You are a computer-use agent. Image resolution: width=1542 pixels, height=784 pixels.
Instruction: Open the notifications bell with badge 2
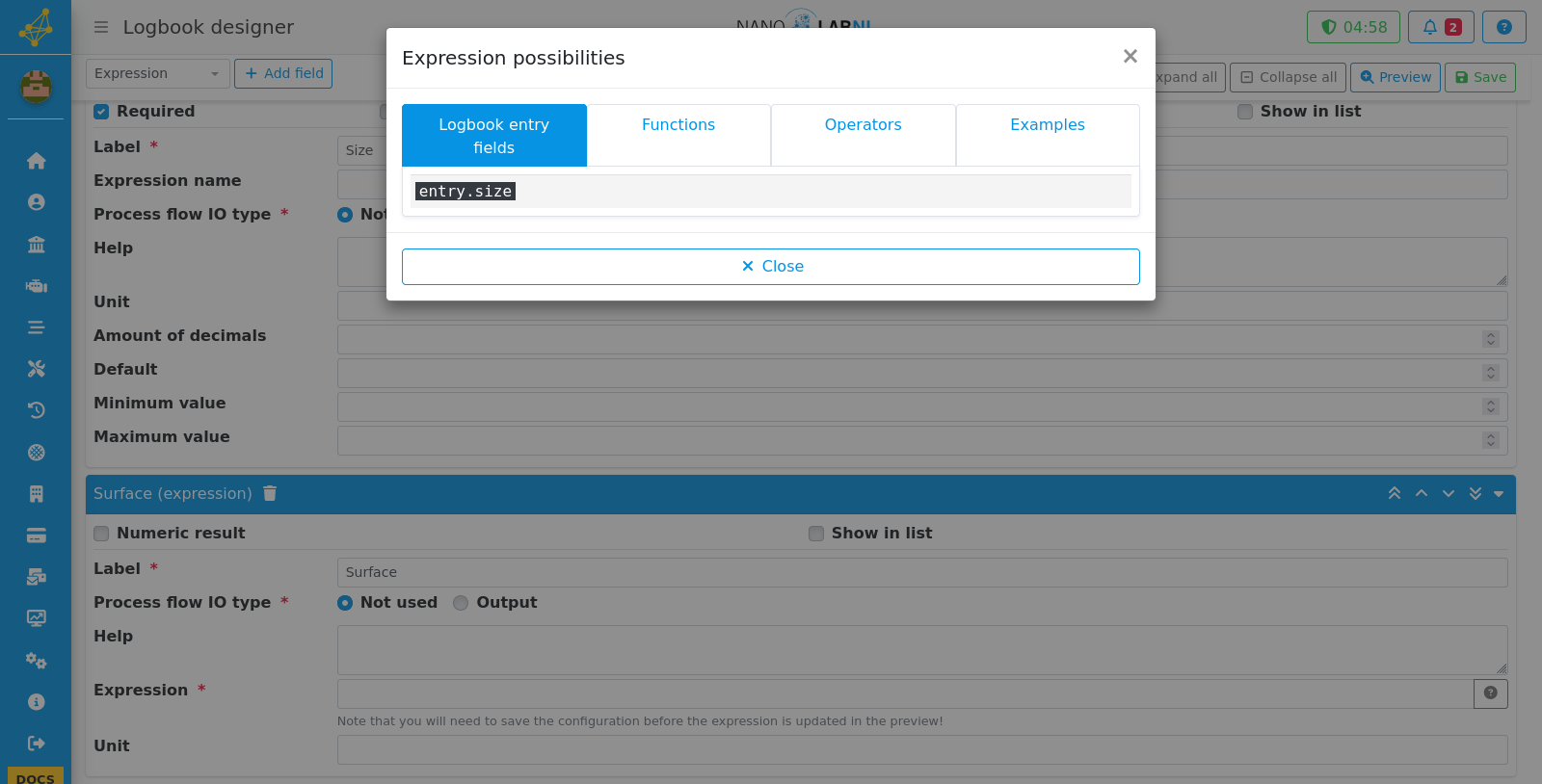pyautogui.click(x=1441, y=27)
